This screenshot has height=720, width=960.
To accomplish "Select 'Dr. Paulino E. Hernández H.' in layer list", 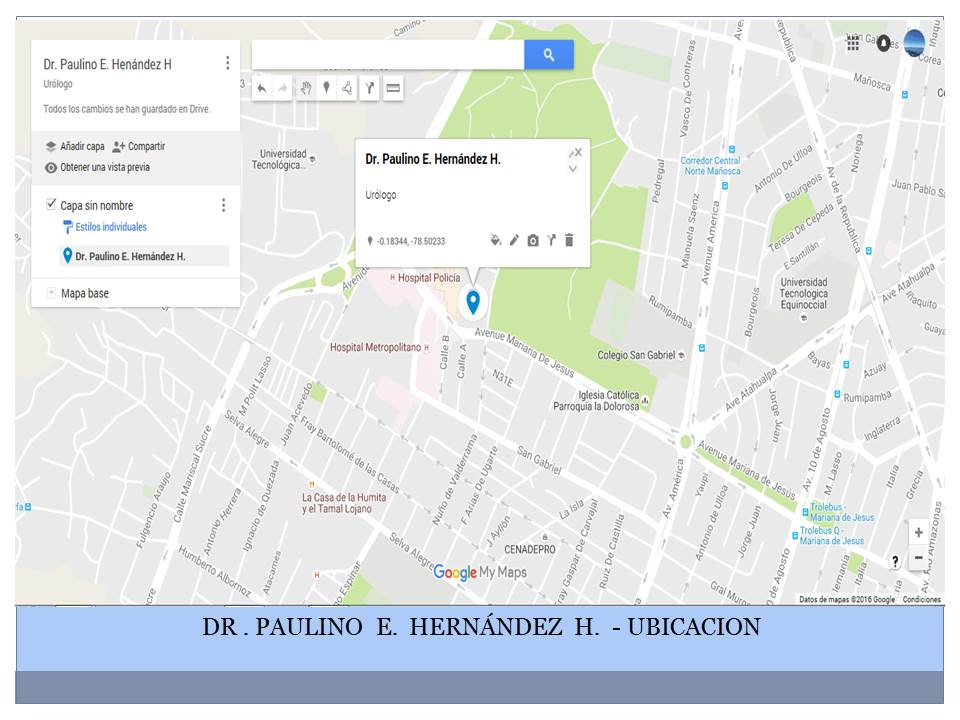I will (130, 256).
